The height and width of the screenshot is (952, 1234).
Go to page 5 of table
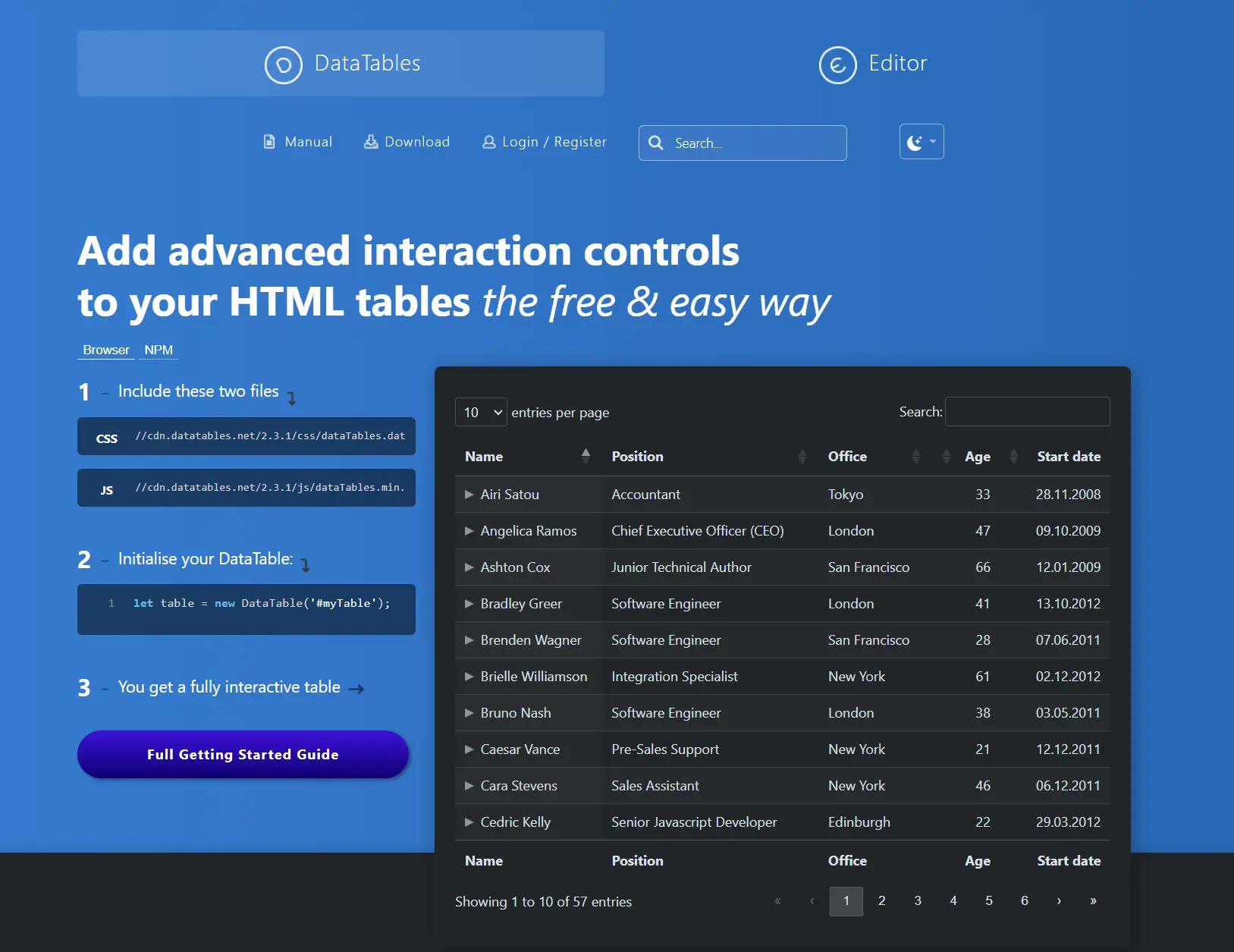pyautogui.click(x=989, y=901)
